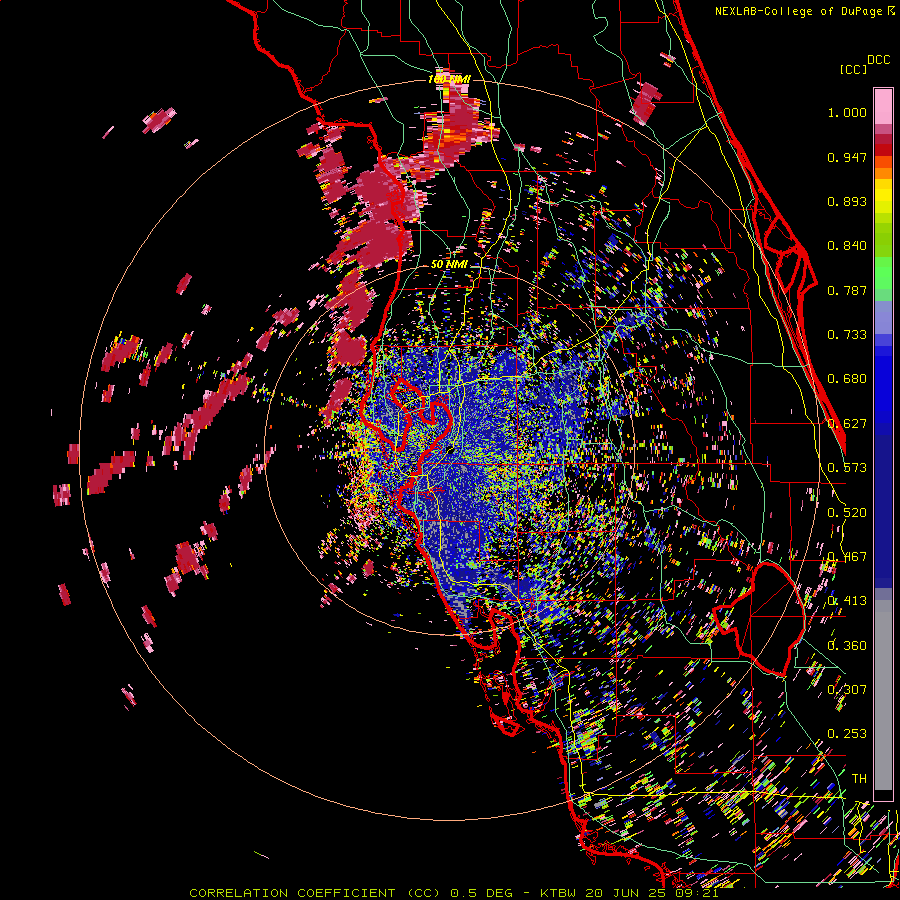
Task: Select the 0.840 scale value
Action: click(847, 246)
